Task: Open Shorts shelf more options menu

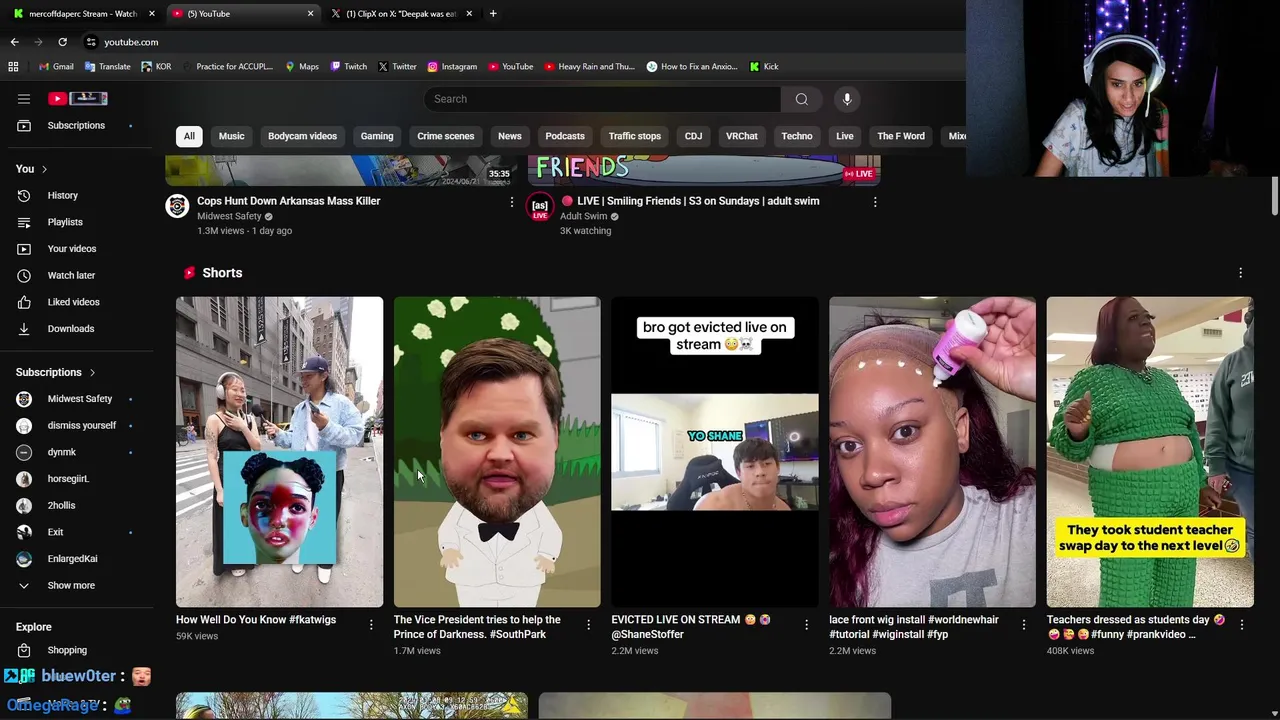Action: [x=1241, y=273]
